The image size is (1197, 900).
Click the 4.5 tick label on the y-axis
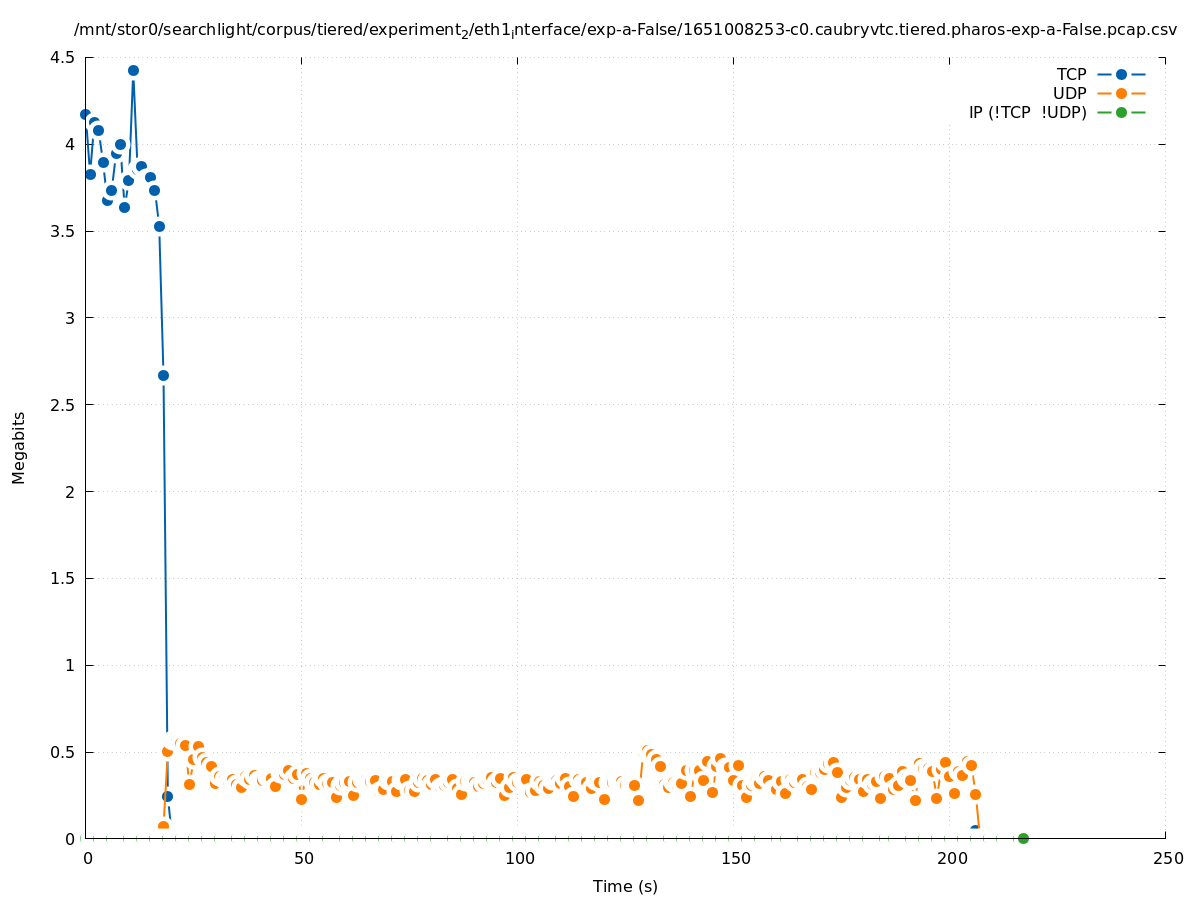click(x=62, y=57)
